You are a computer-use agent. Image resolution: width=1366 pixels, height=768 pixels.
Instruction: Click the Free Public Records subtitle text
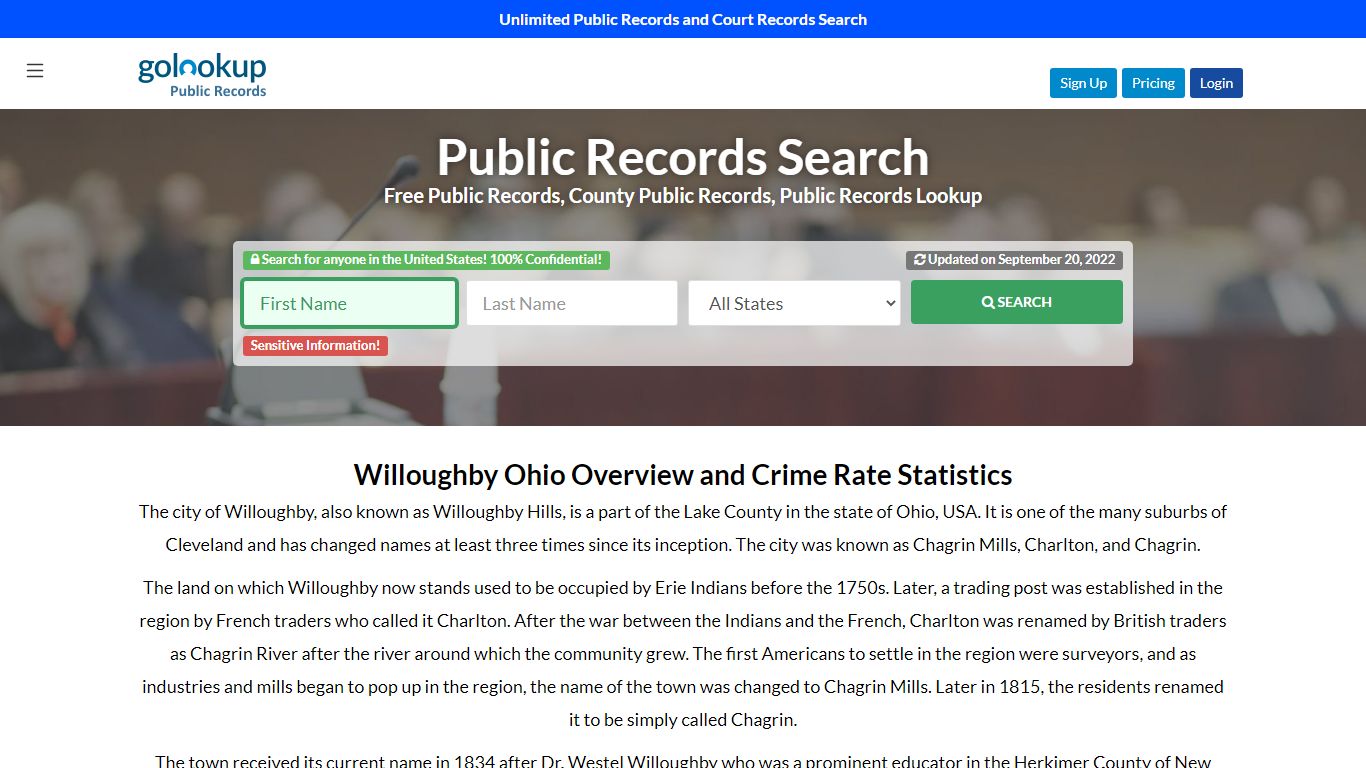683,196
